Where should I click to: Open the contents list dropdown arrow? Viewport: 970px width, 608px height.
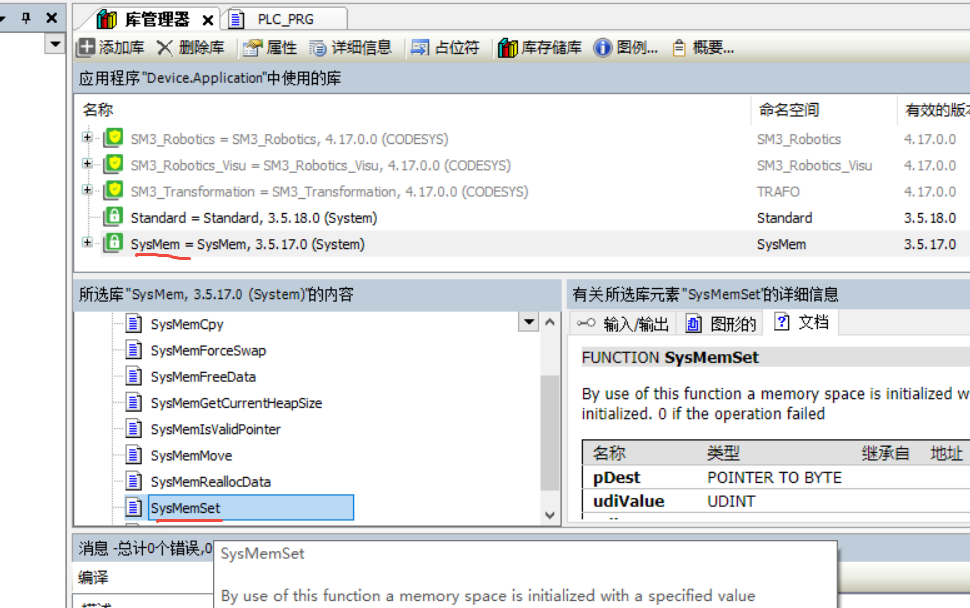point(528,322)
